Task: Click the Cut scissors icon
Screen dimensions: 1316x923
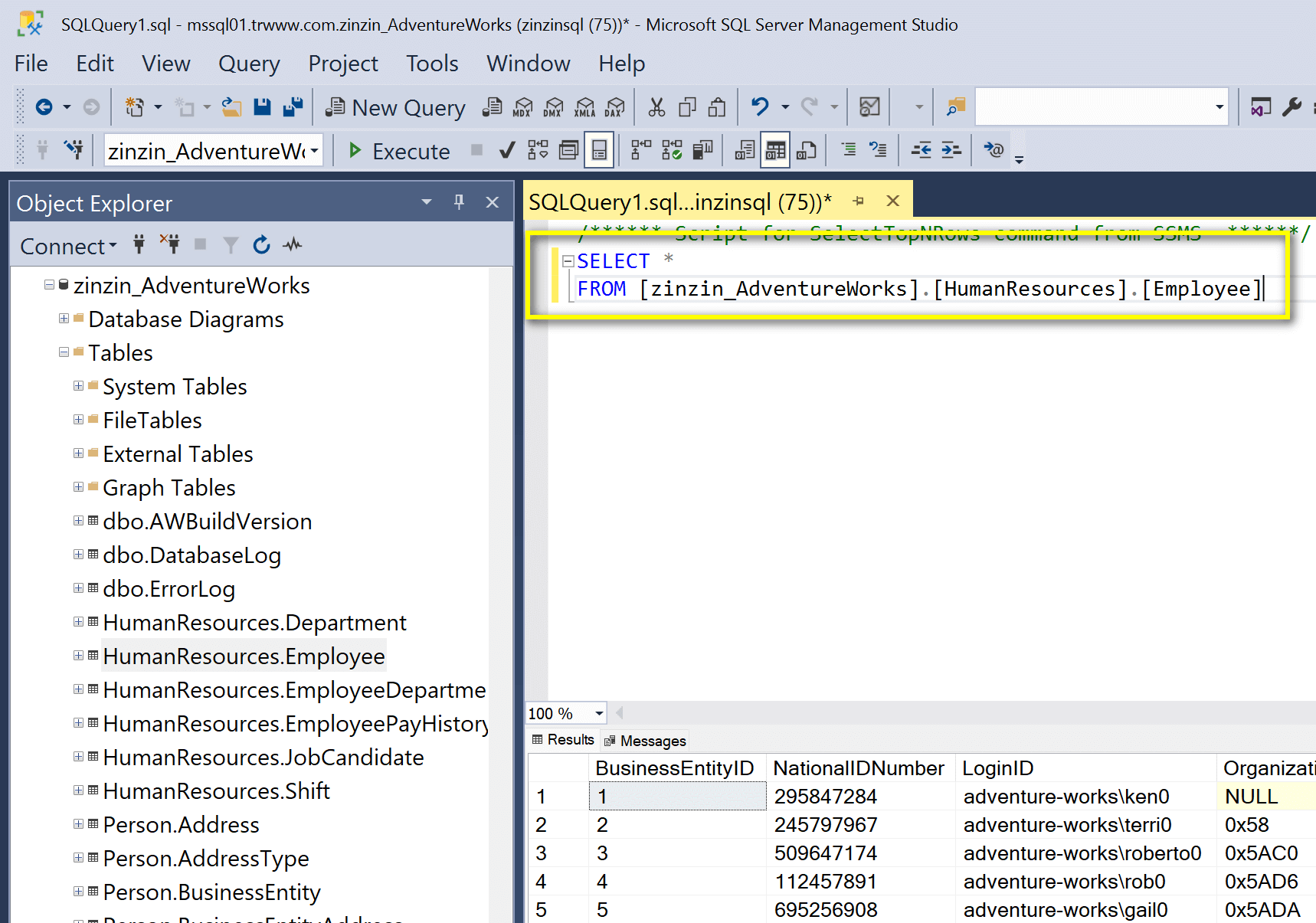Action: 656,107
